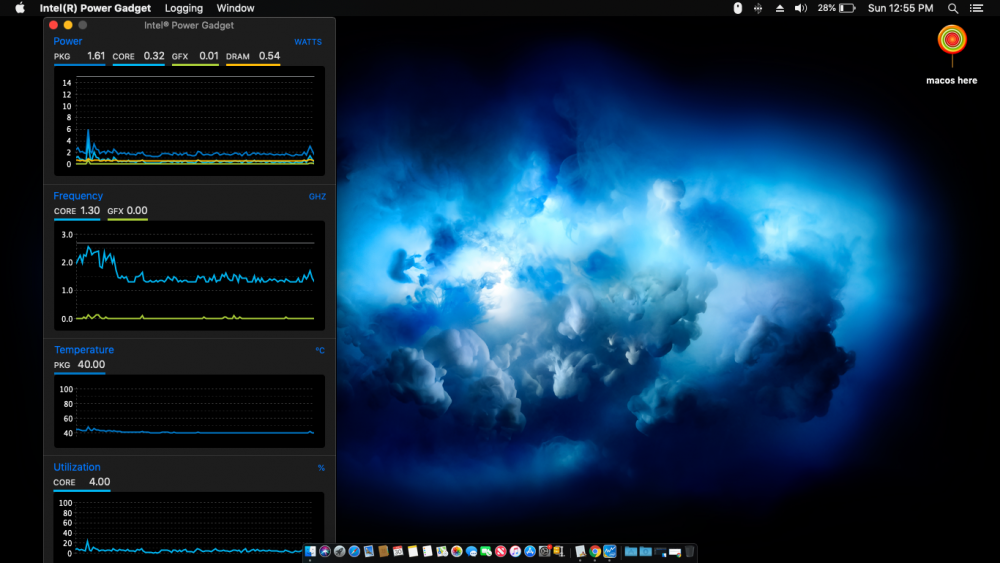Click the GHZ unit label
Image resolution: width=1000 pixels, height=563 pixels.
coord(317,196)
